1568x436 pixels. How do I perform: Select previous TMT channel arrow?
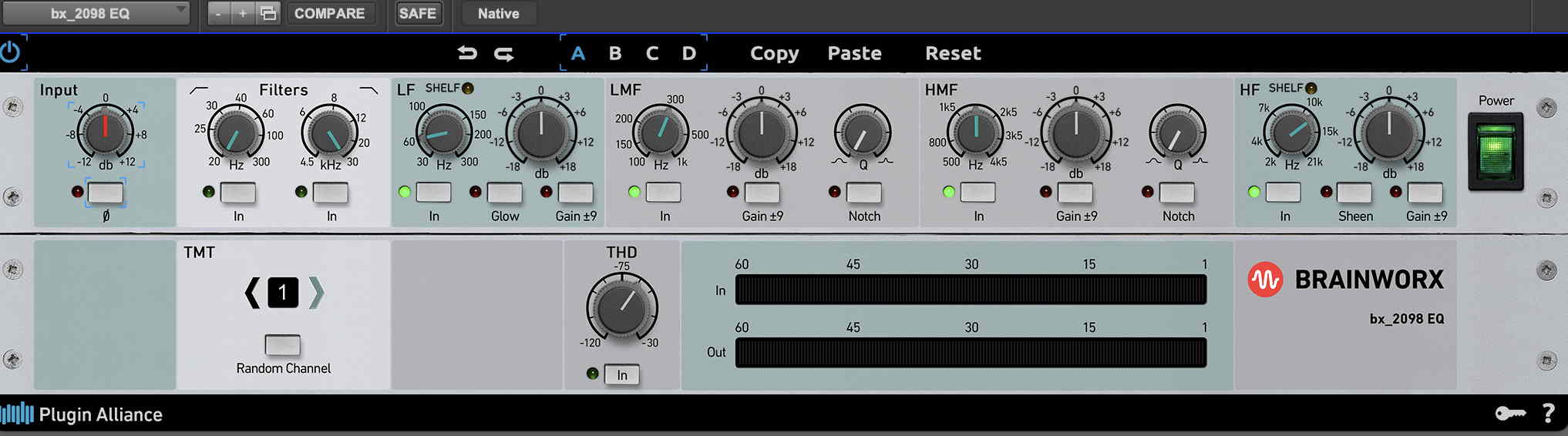[252, 293]
